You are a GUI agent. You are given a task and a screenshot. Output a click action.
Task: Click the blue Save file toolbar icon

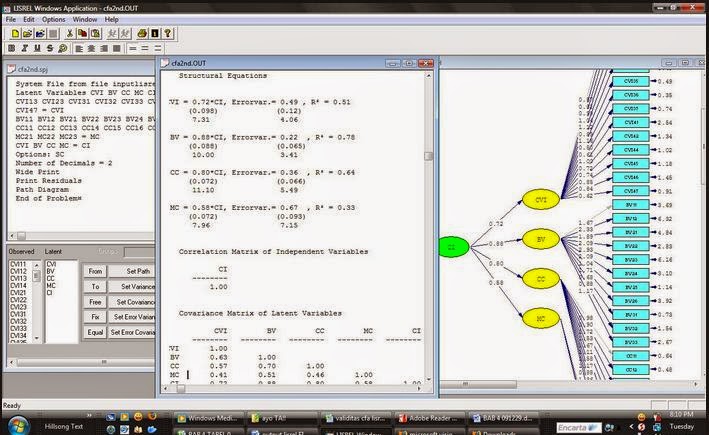coord(40,33)
